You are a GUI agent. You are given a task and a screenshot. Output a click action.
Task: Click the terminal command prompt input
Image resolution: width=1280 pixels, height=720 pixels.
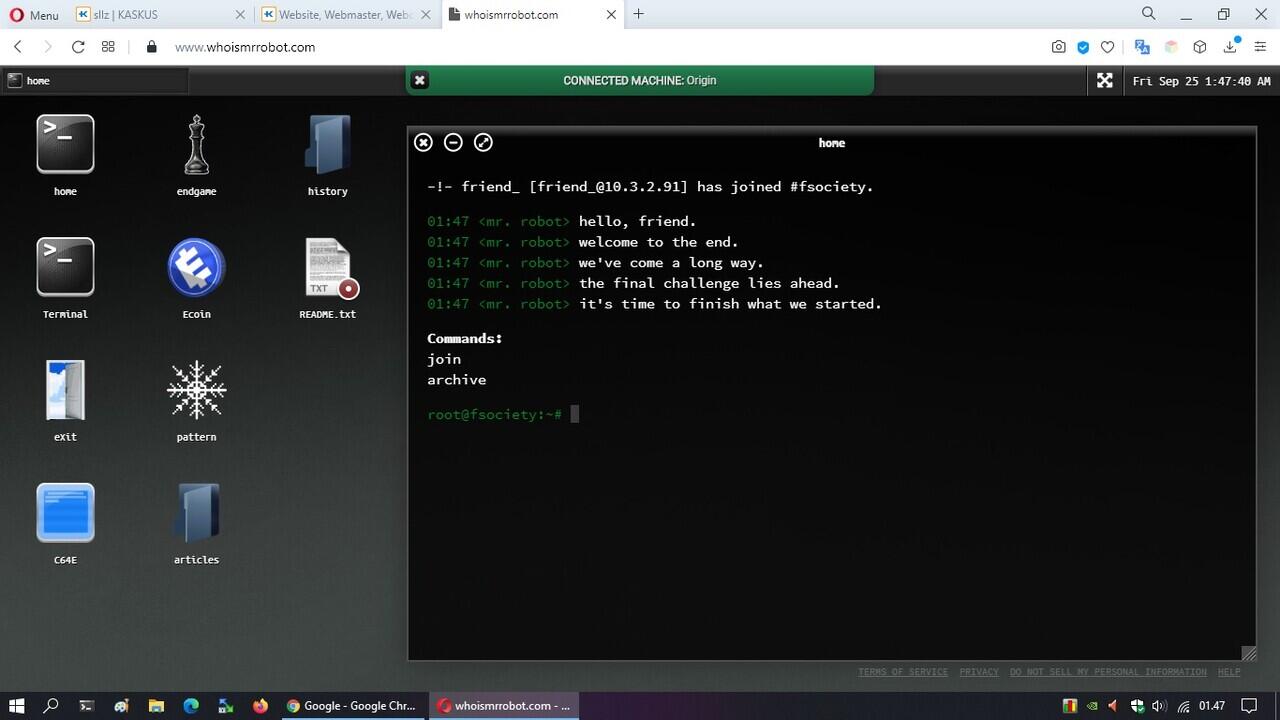575,414
